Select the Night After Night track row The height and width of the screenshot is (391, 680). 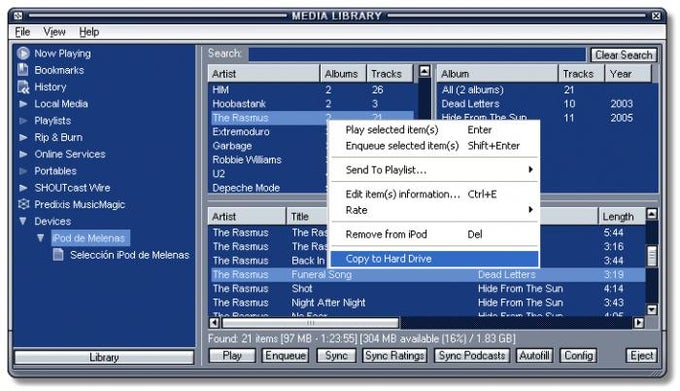coord(427,303)
